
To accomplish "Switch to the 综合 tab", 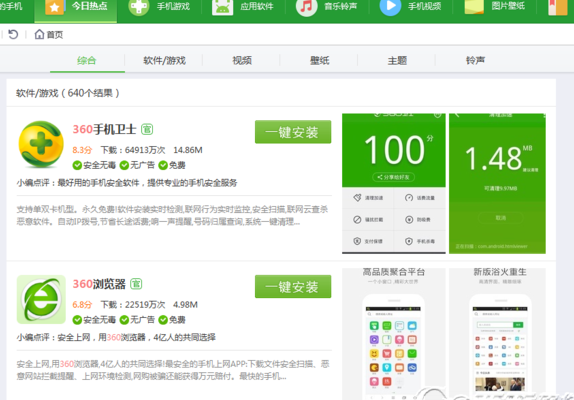I will tap(87, 60).
